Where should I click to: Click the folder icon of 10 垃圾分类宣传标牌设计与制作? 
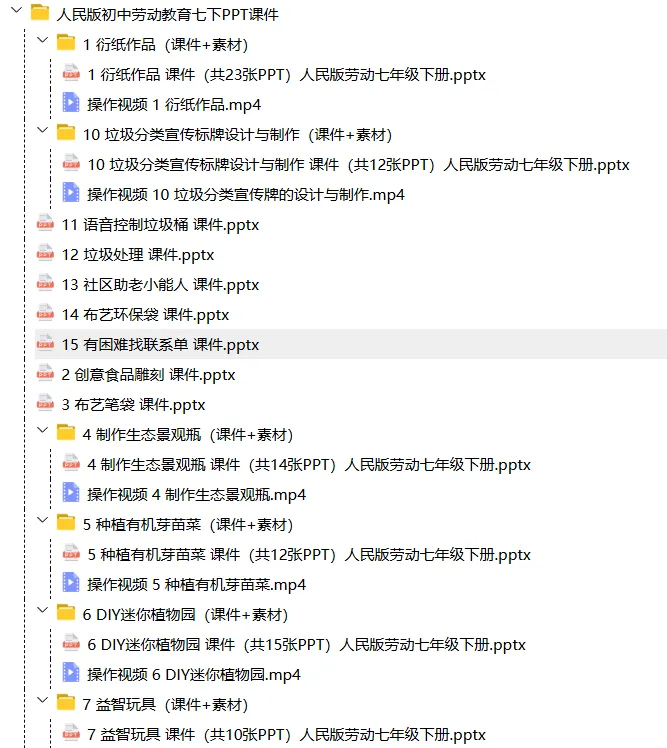(x=66, y=133)
